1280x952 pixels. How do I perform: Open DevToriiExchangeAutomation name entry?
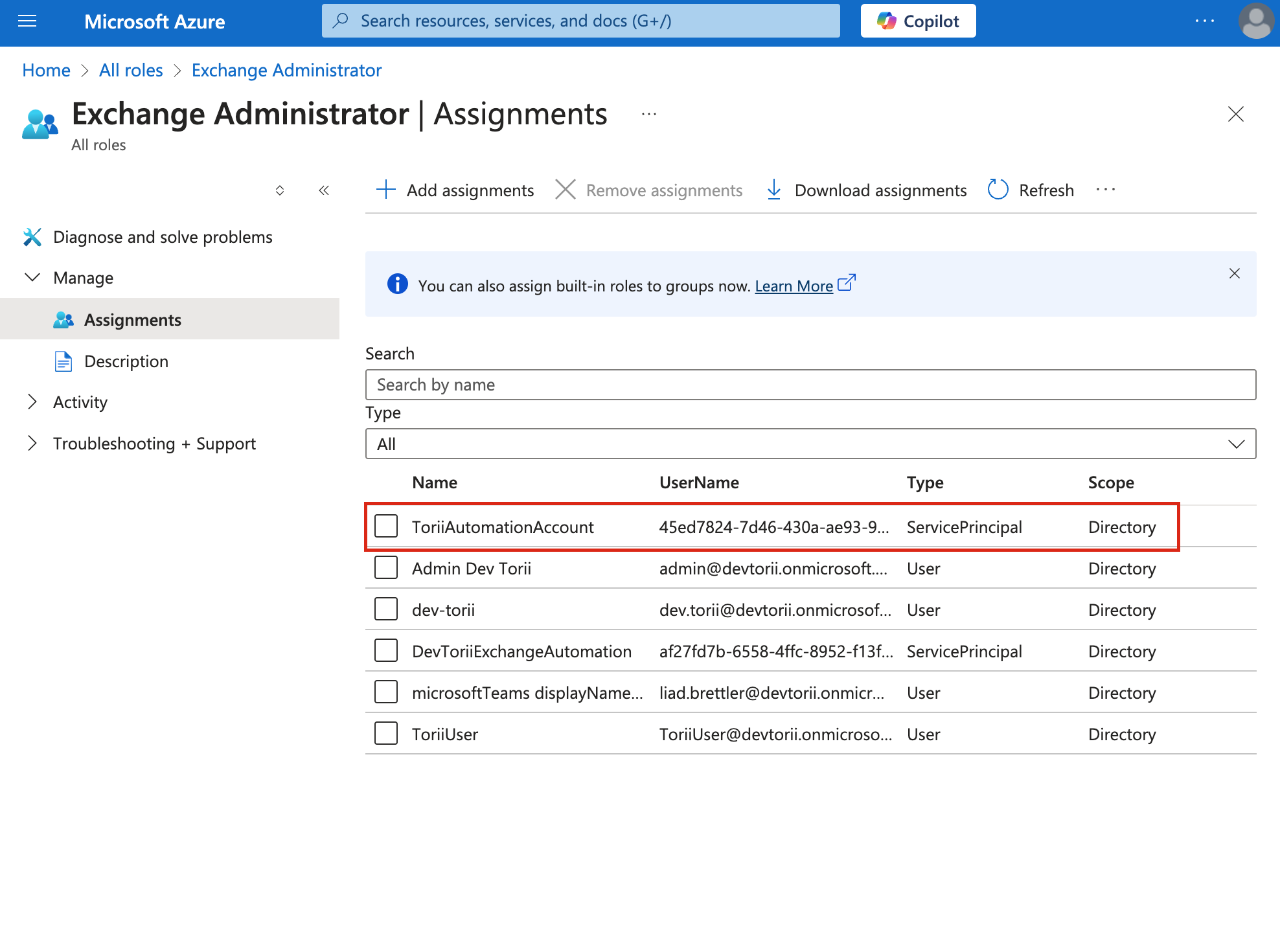(521, 652)
